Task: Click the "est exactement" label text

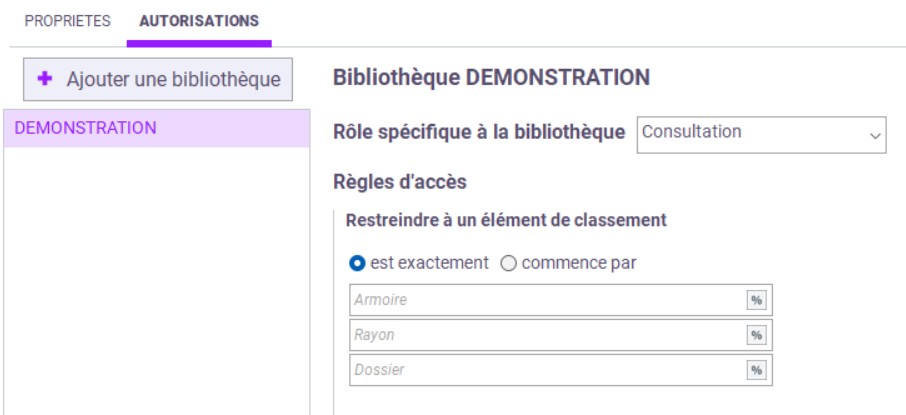Action: pos(429,263)
